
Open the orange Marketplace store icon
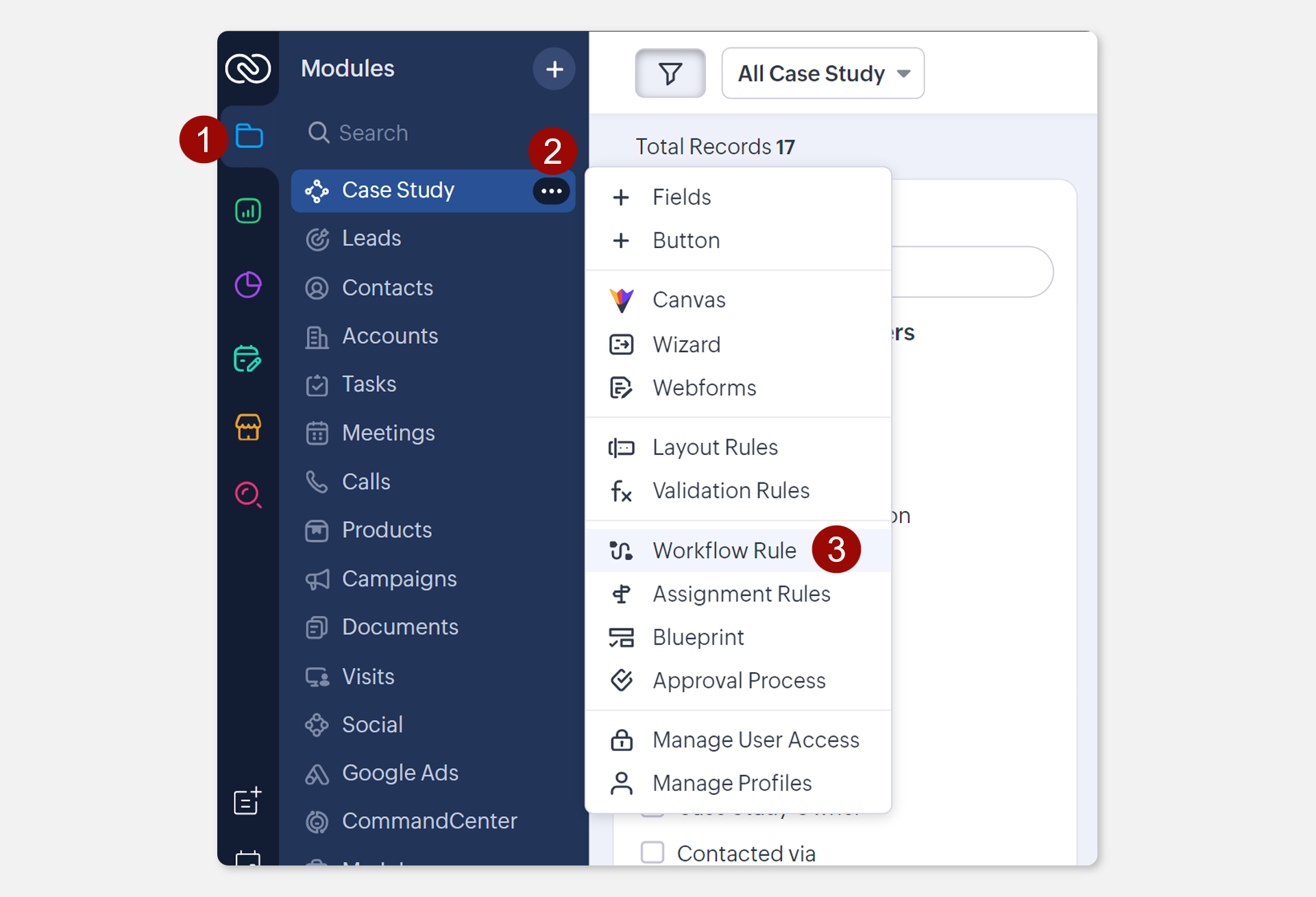248,427
